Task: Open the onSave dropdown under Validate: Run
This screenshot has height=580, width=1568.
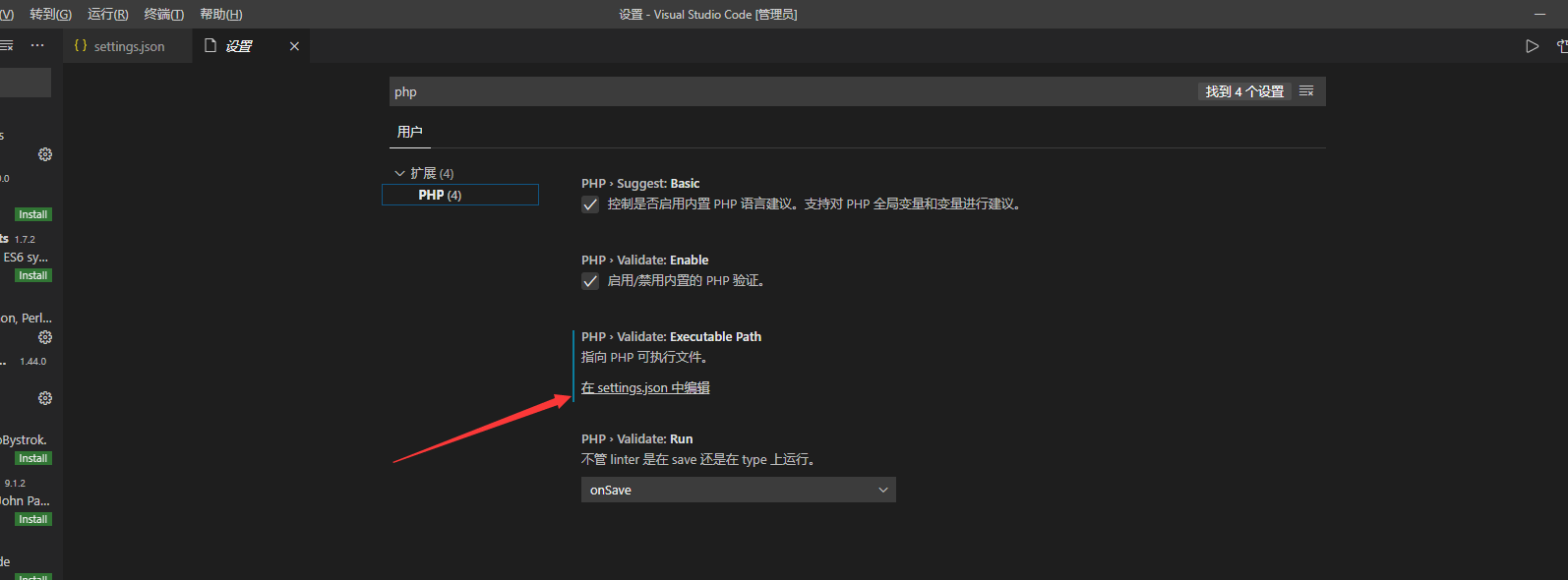Action: pos(739,490)
